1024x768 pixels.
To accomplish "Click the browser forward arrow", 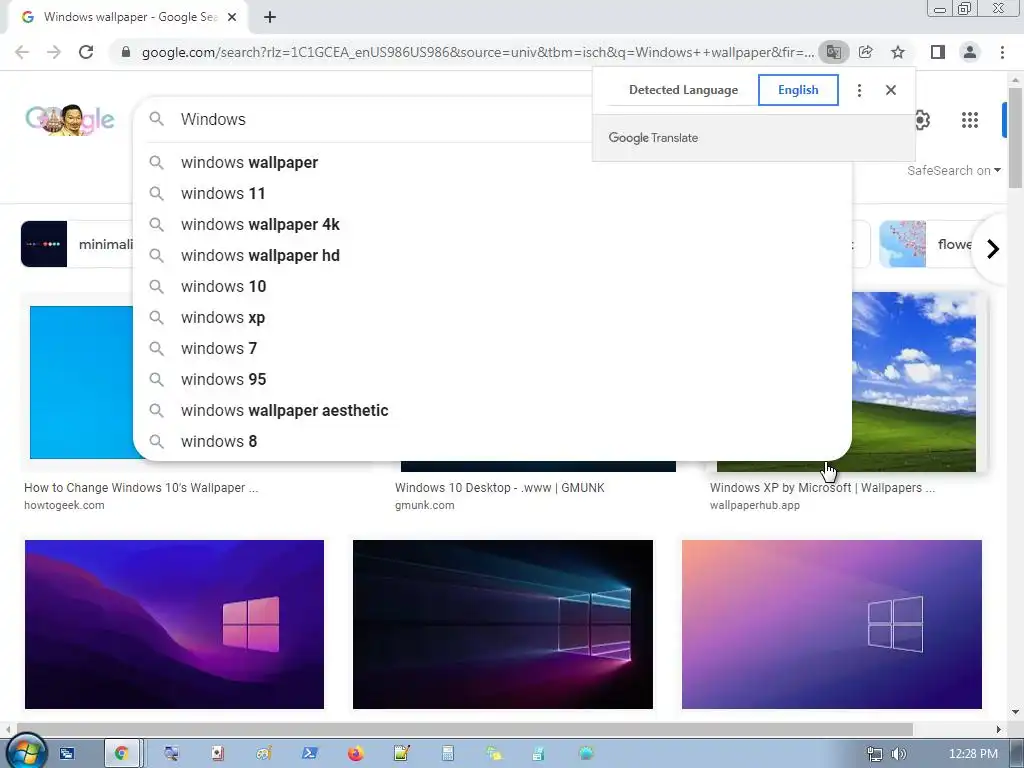I will point(54,52).
